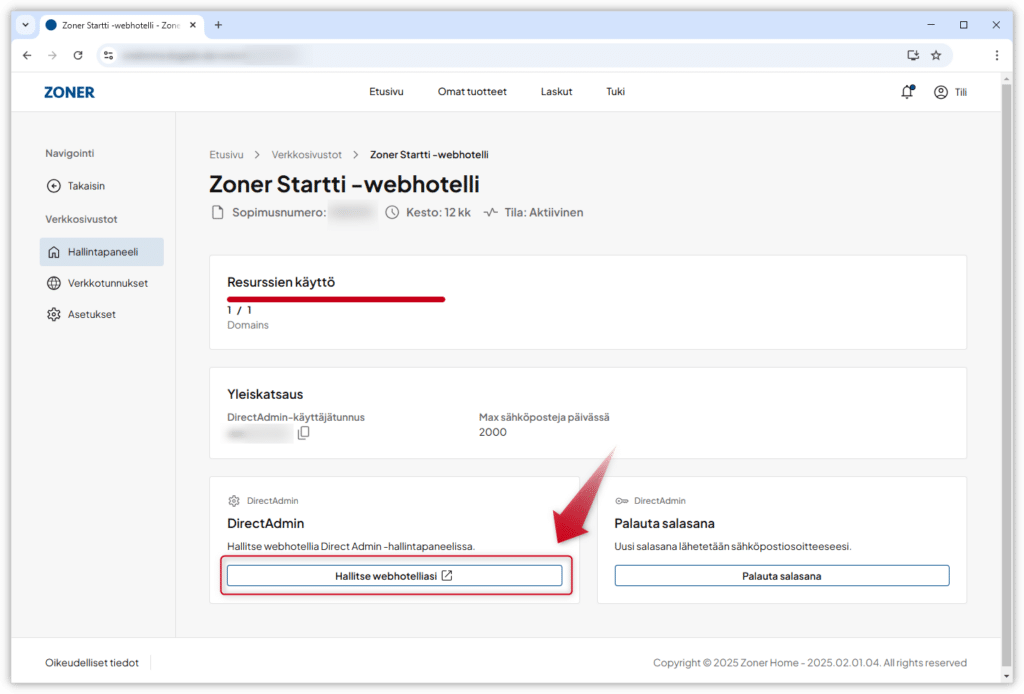Screen dimensions: 1024x694
Task: Open Omat tuotteet in top navigation
Action: (472, 92)
